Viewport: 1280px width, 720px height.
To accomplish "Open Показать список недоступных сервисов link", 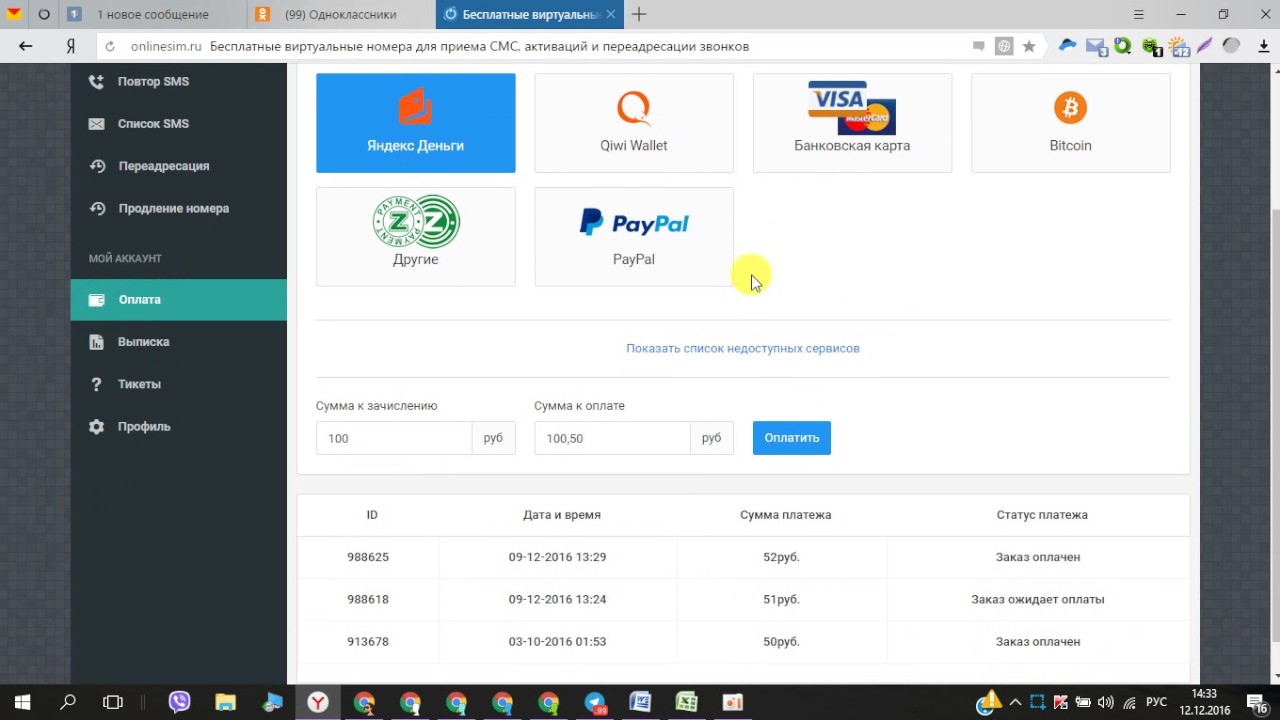I will [743, 348].
